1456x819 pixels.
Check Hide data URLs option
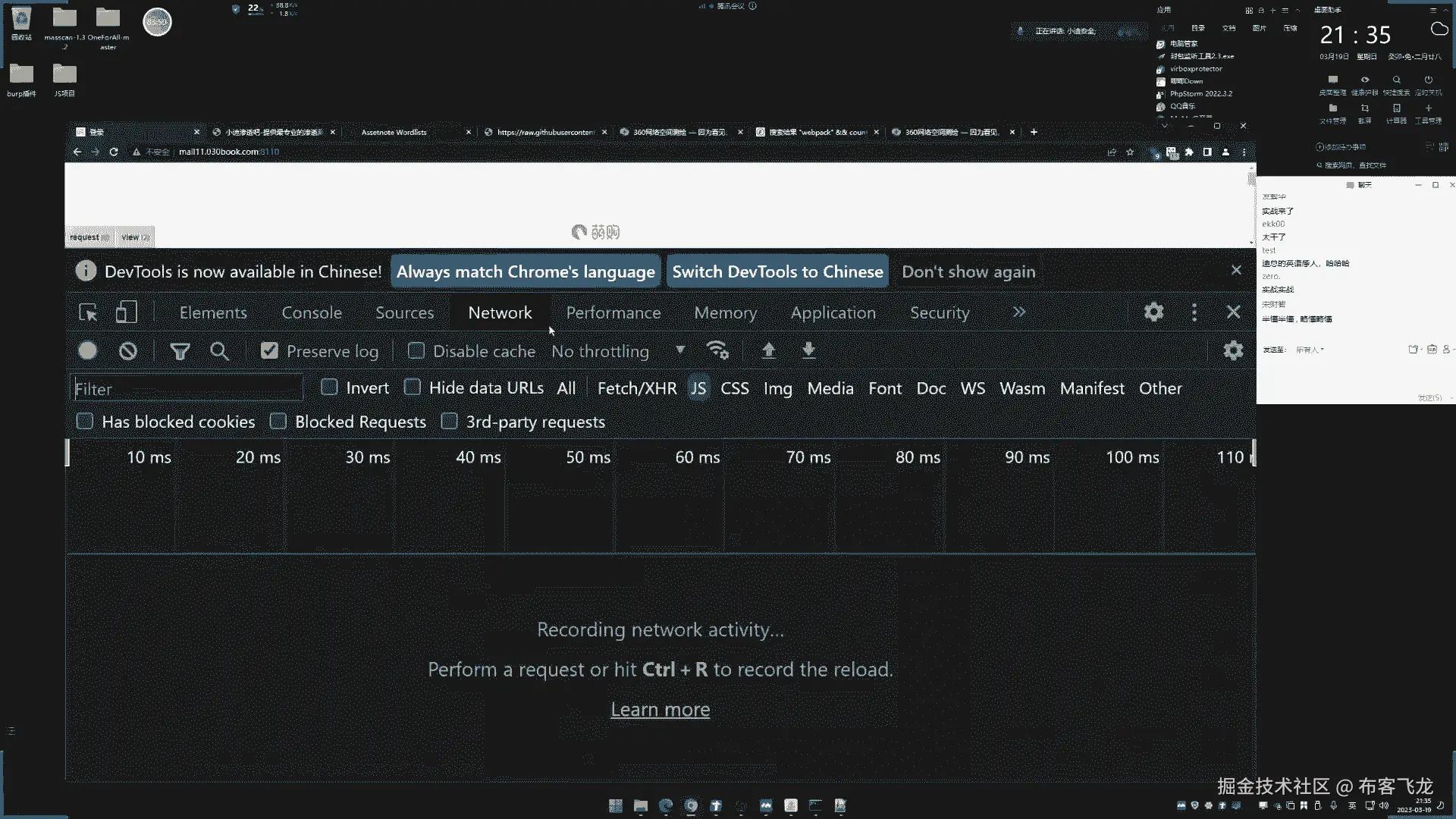413,388
